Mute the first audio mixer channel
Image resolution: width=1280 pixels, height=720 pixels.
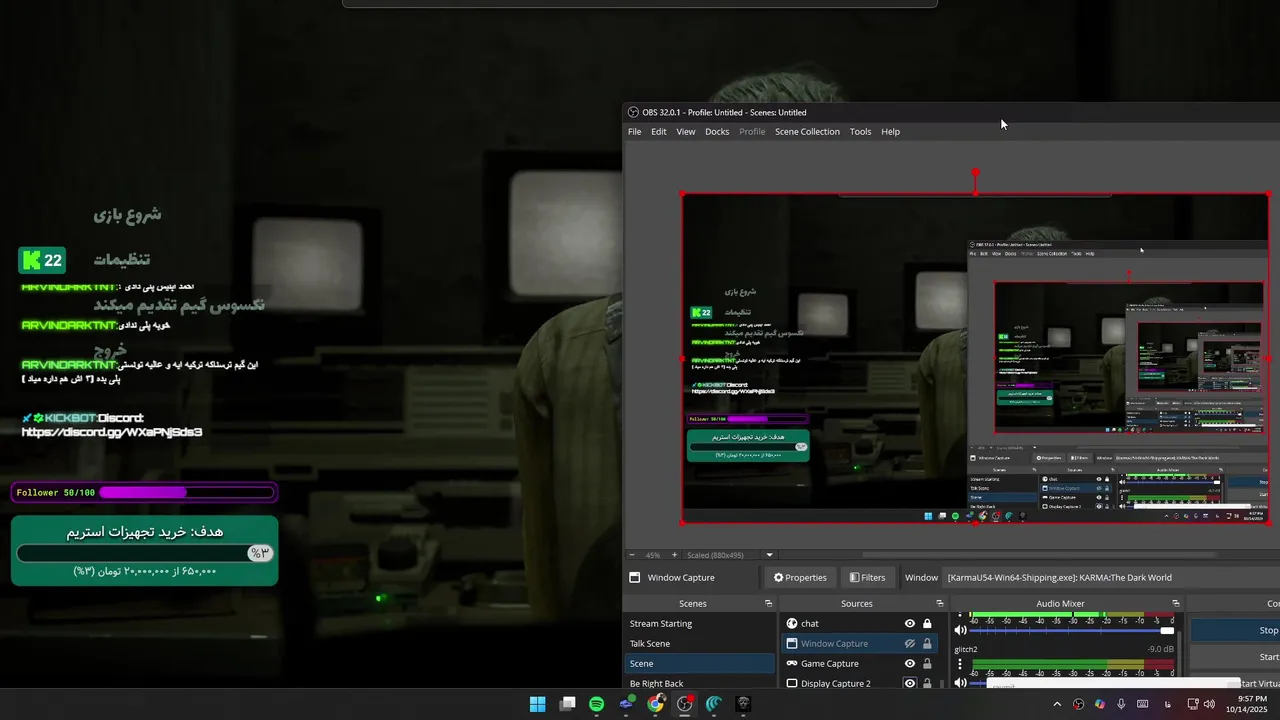tap(961, 630)
